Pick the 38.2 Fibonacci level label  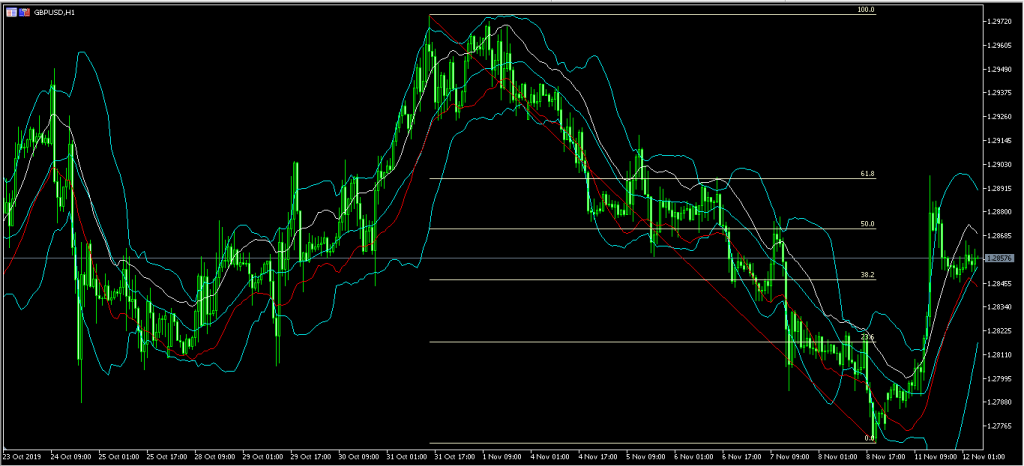(867, 274)
